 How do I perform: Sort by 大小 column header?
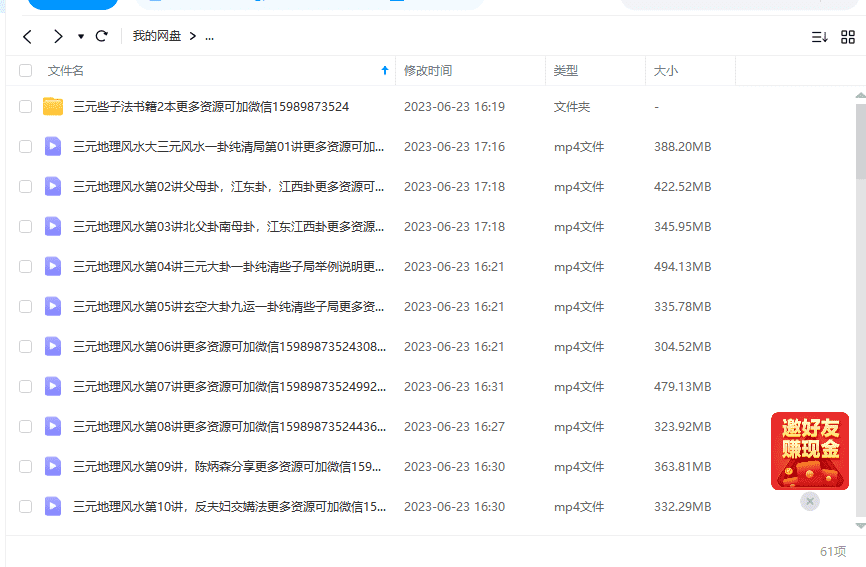(x=665, y=71)
